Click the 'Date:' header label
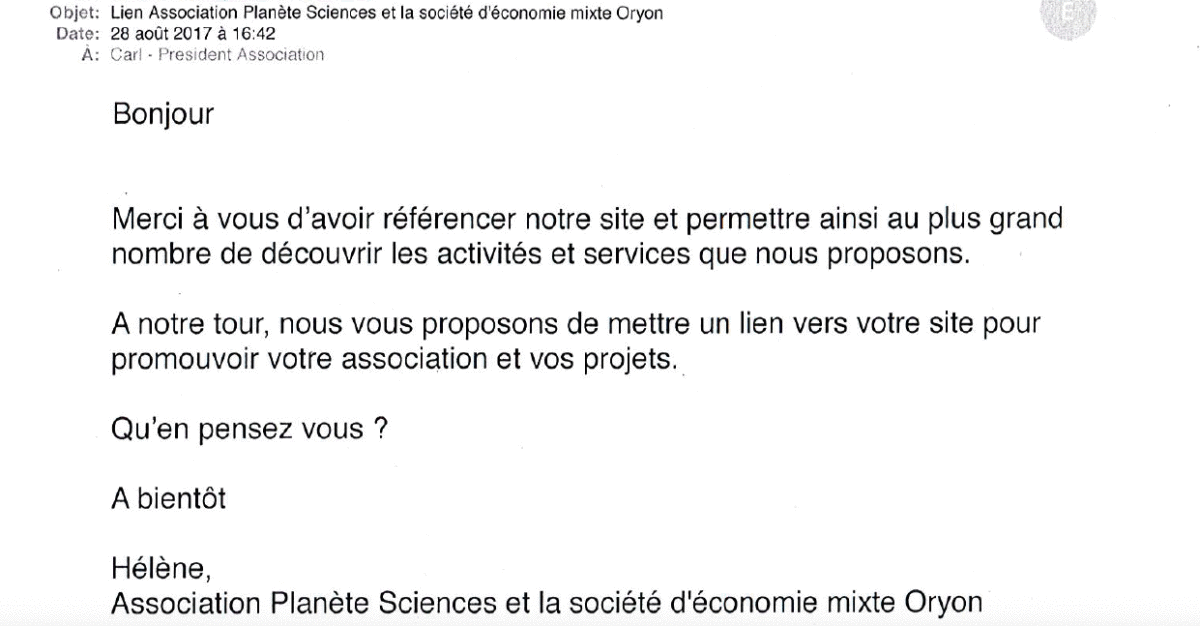 click(73, 34)
